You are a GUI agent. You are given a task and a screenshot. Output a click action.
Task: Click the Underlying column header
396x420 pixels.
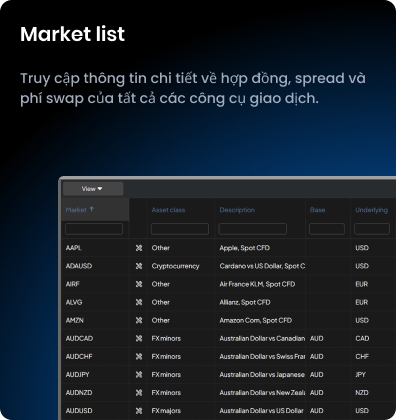(x=371, y=210)
